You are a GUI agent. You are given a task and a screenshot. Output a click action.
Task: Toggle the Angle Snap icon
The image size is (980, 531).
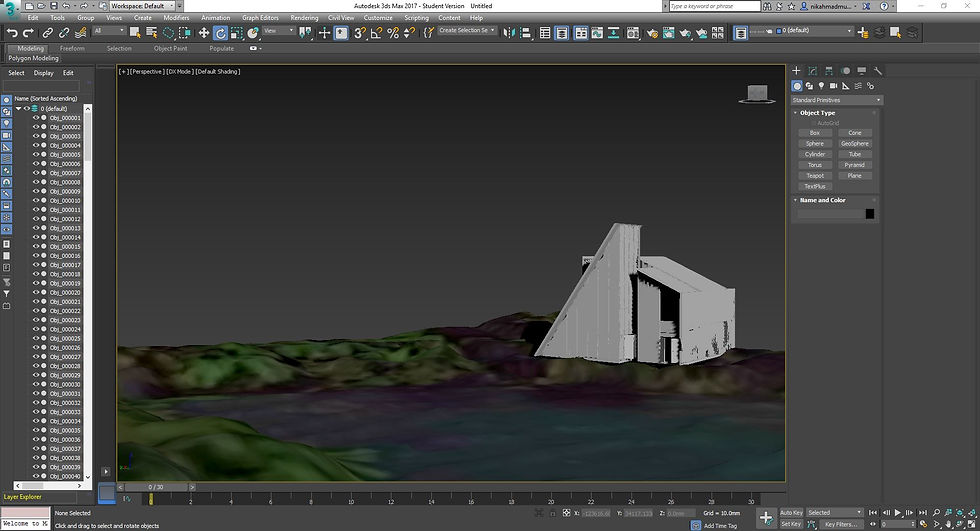[x=376, y=32]
